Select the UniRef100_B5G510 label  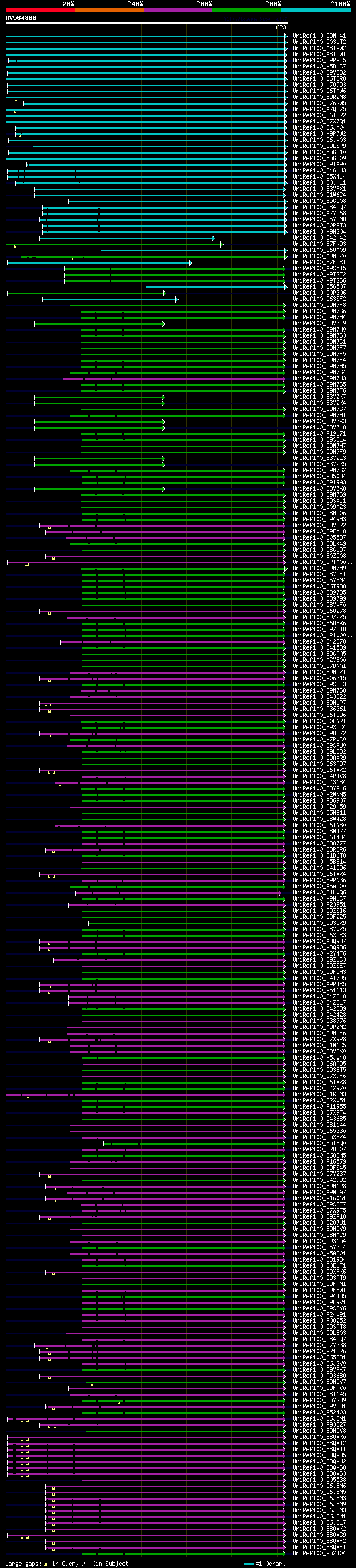tap(319, 152)
